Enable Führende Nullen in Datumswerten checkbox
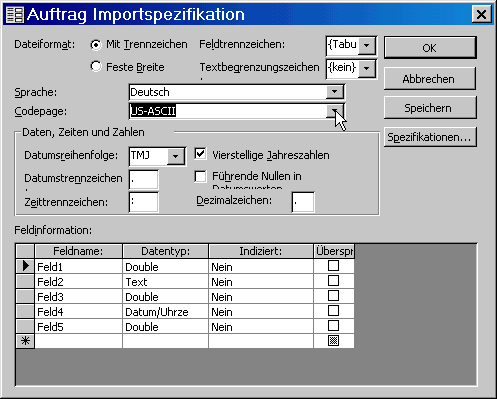Screen dimensions: 497x399 pos(200,176)
